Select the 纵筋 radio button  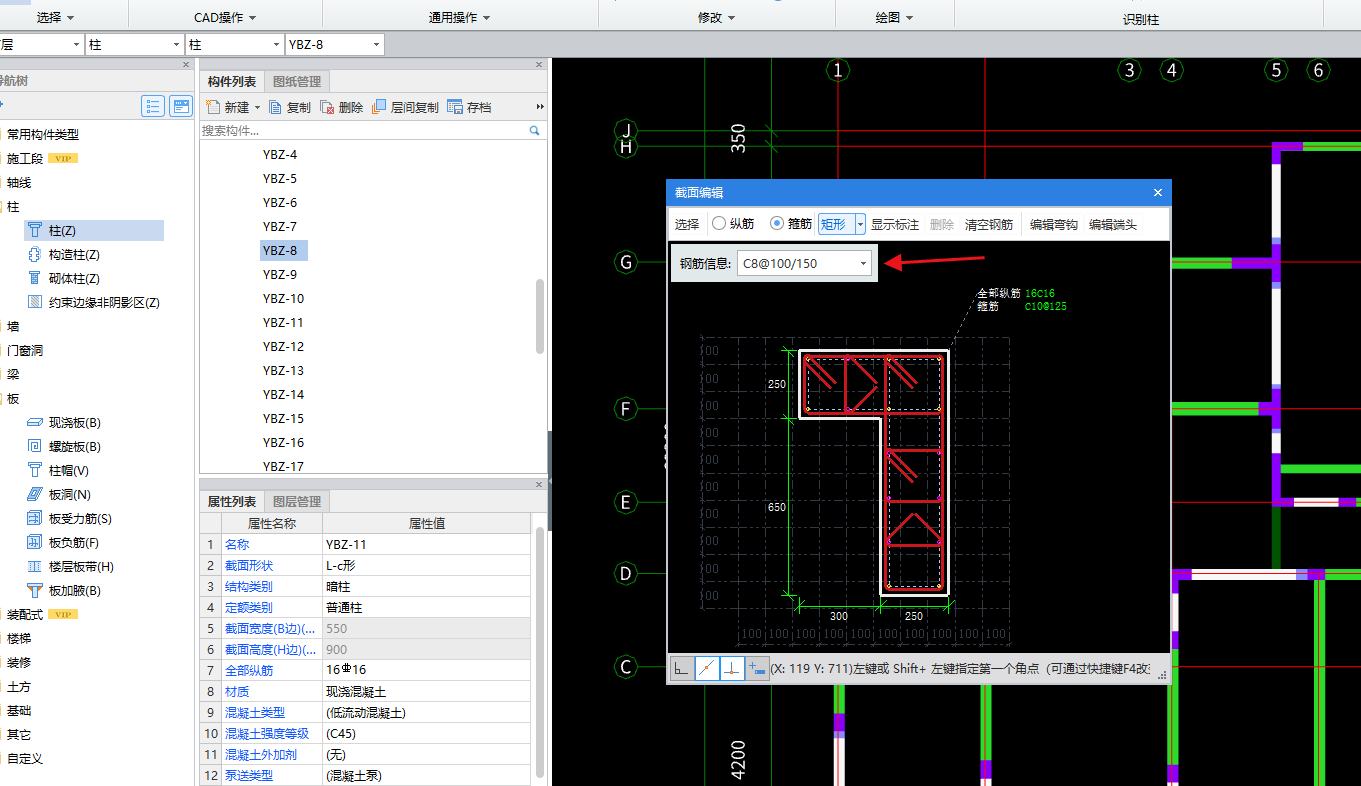pyautogui.click(x=718, y=224)
